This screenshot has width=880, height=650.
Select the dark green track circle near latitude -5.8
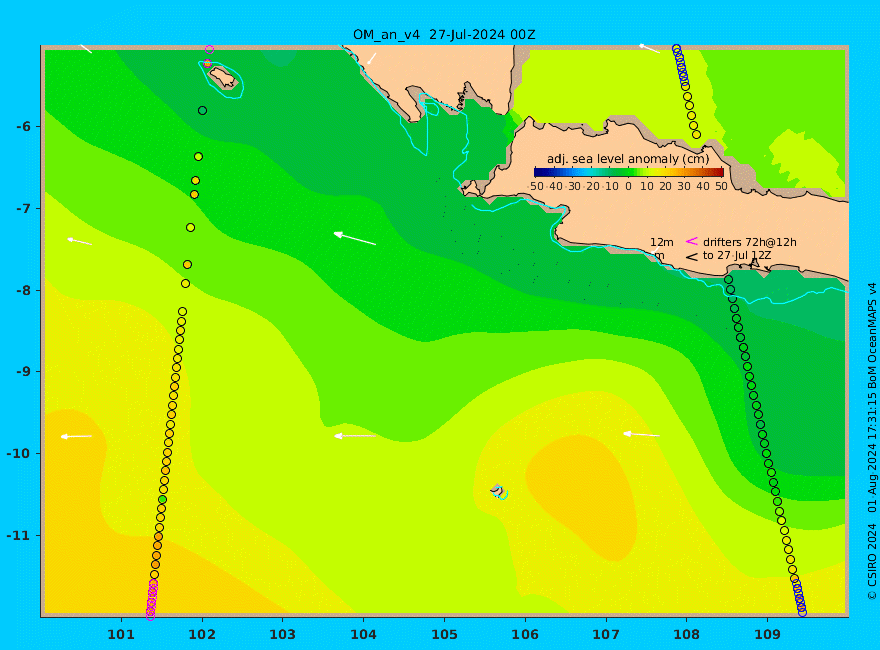pos(203,111)
